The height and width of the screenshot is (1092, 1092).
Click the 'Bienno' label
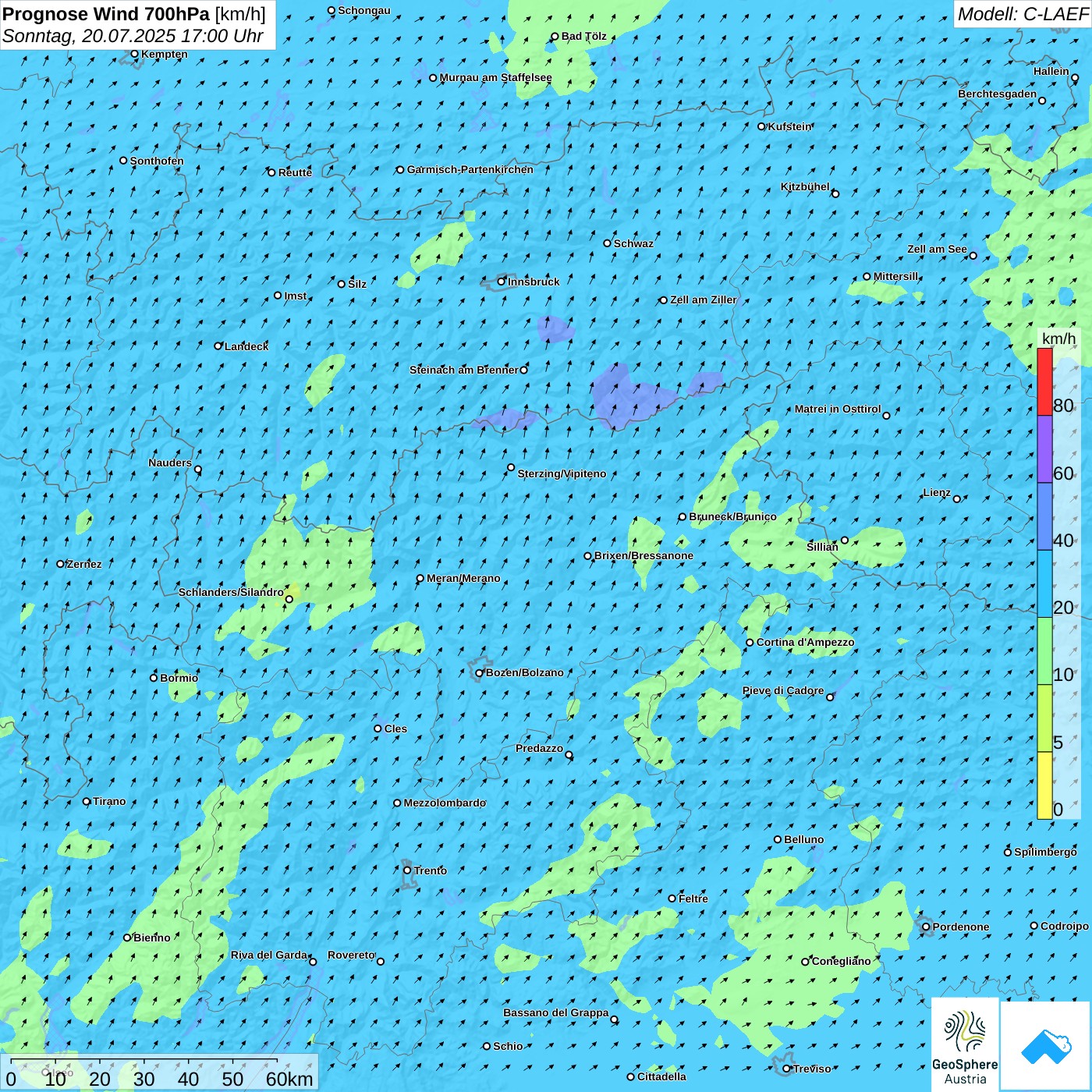[152, 938]
